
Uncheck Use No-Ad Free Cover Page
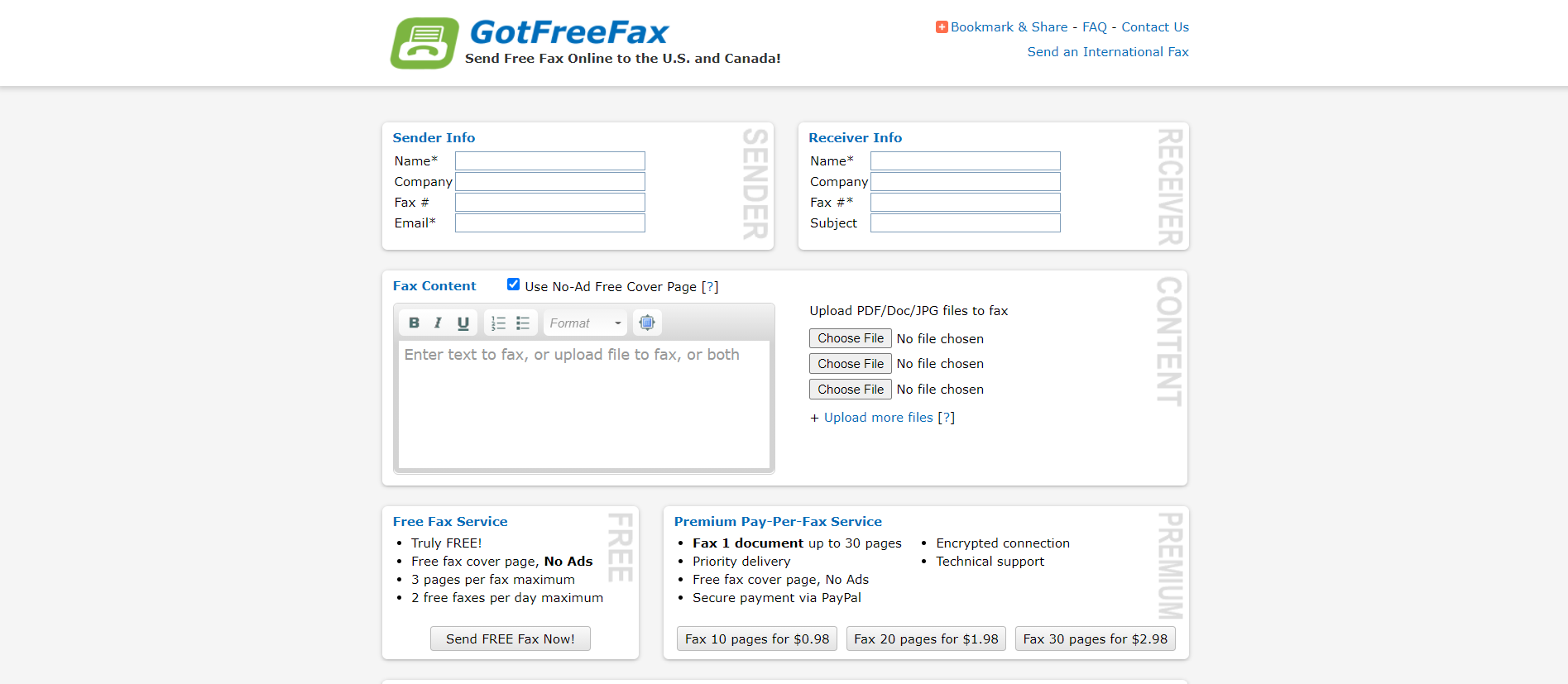[514, 285]
